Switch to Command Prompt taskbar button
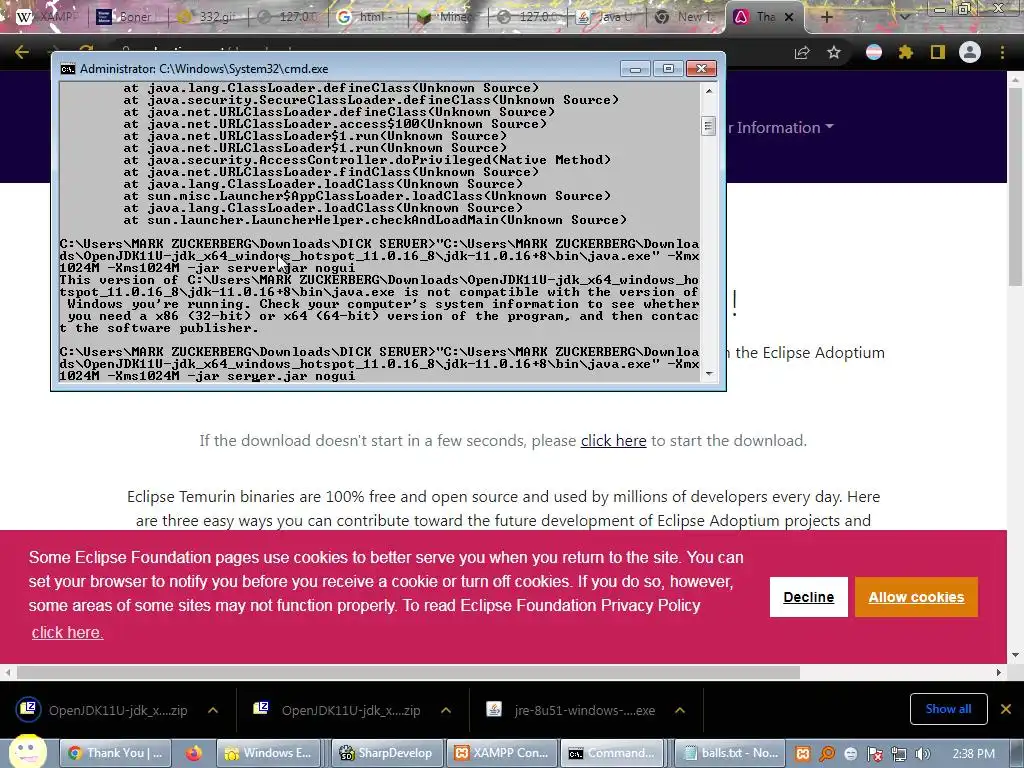Image resolution: width=1024 pixels, height=768 pixels. (x=613, y=753)
